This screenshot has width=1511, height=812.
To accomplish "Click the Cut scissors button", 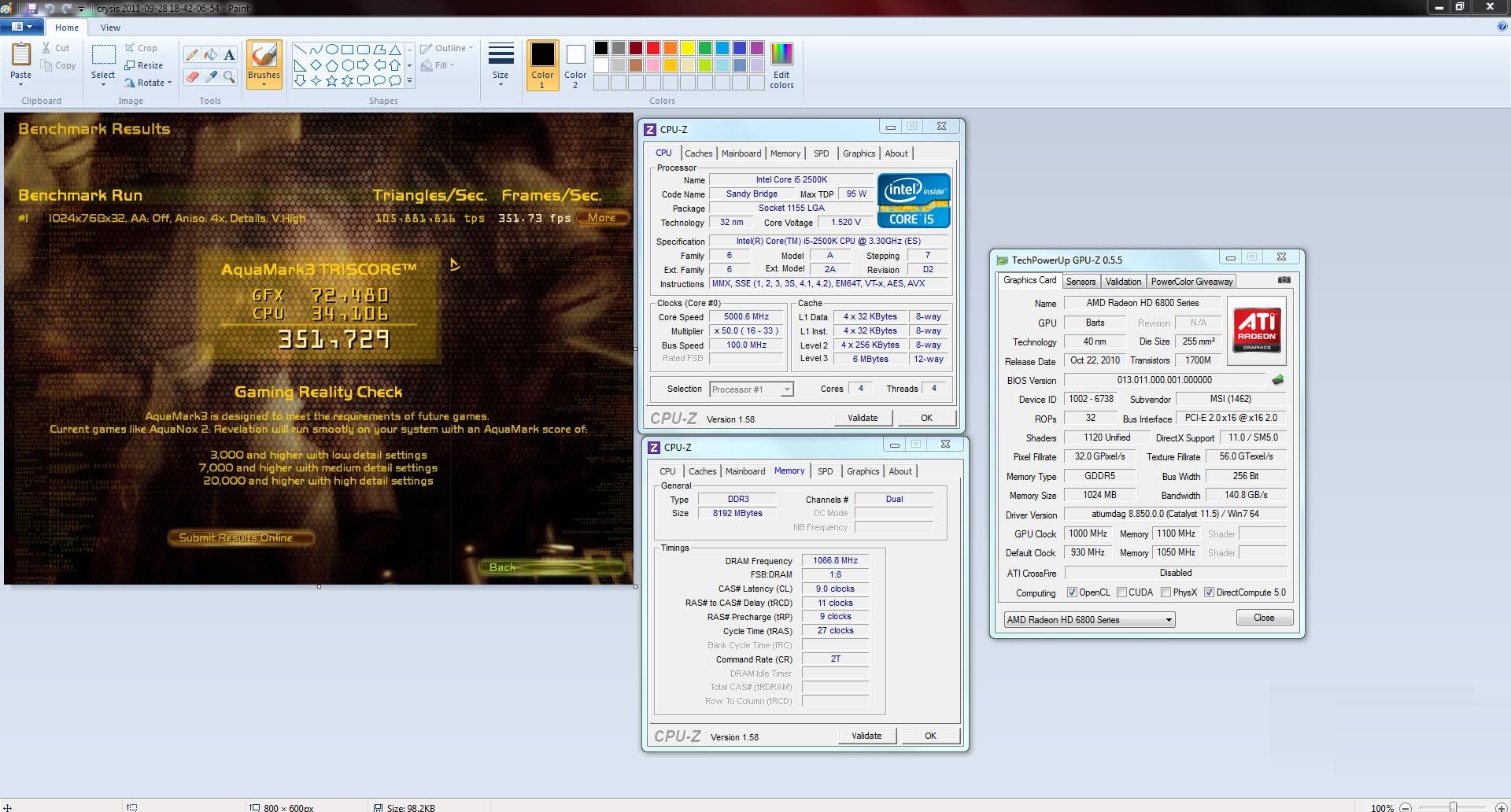I will click(x=57, y=48).
